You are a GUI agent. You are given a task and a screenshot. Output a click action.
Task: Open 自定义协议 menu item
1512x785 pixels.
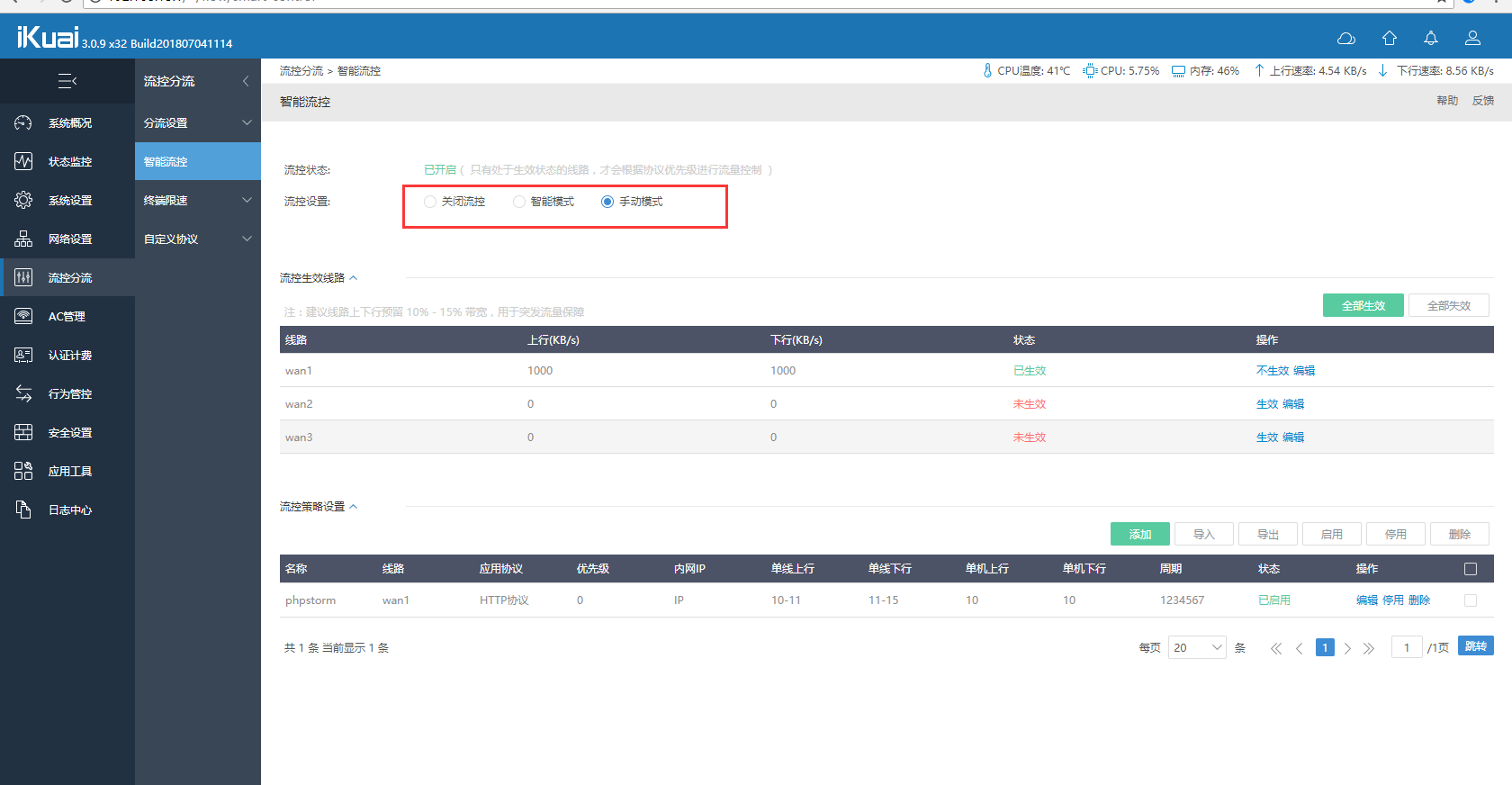tap(198, 239)
